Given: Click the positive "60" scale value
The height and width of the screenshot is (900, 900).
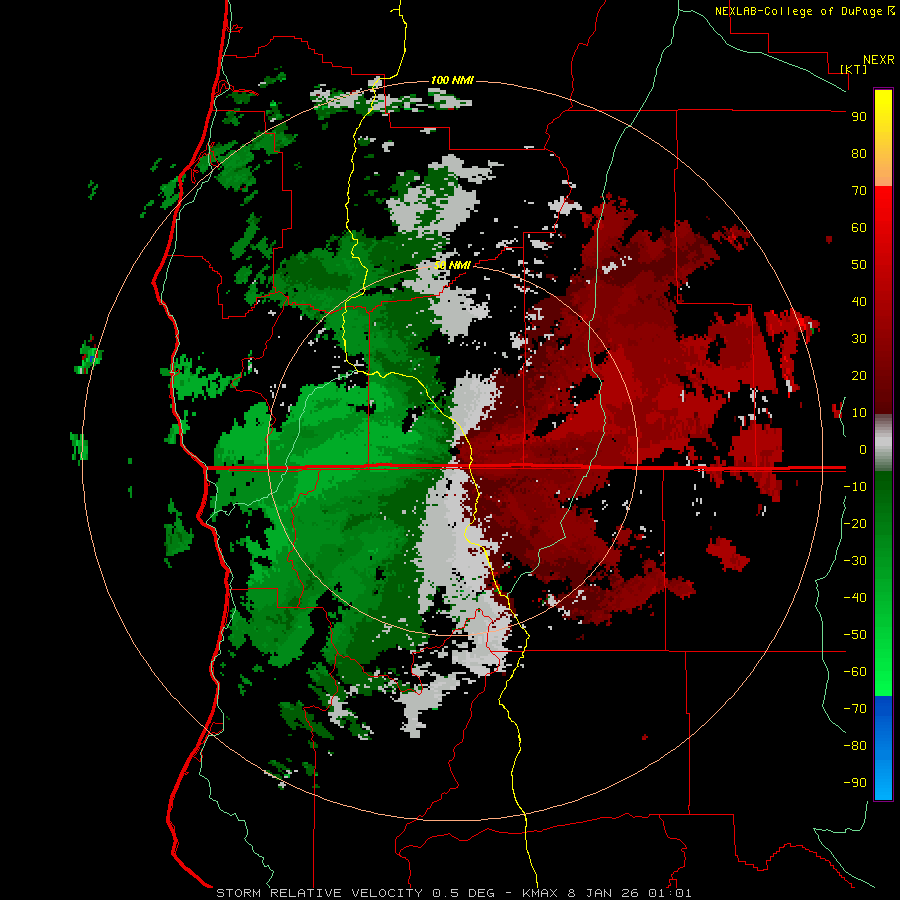Looking at the screenshot, I should click(x=859, y=228).
